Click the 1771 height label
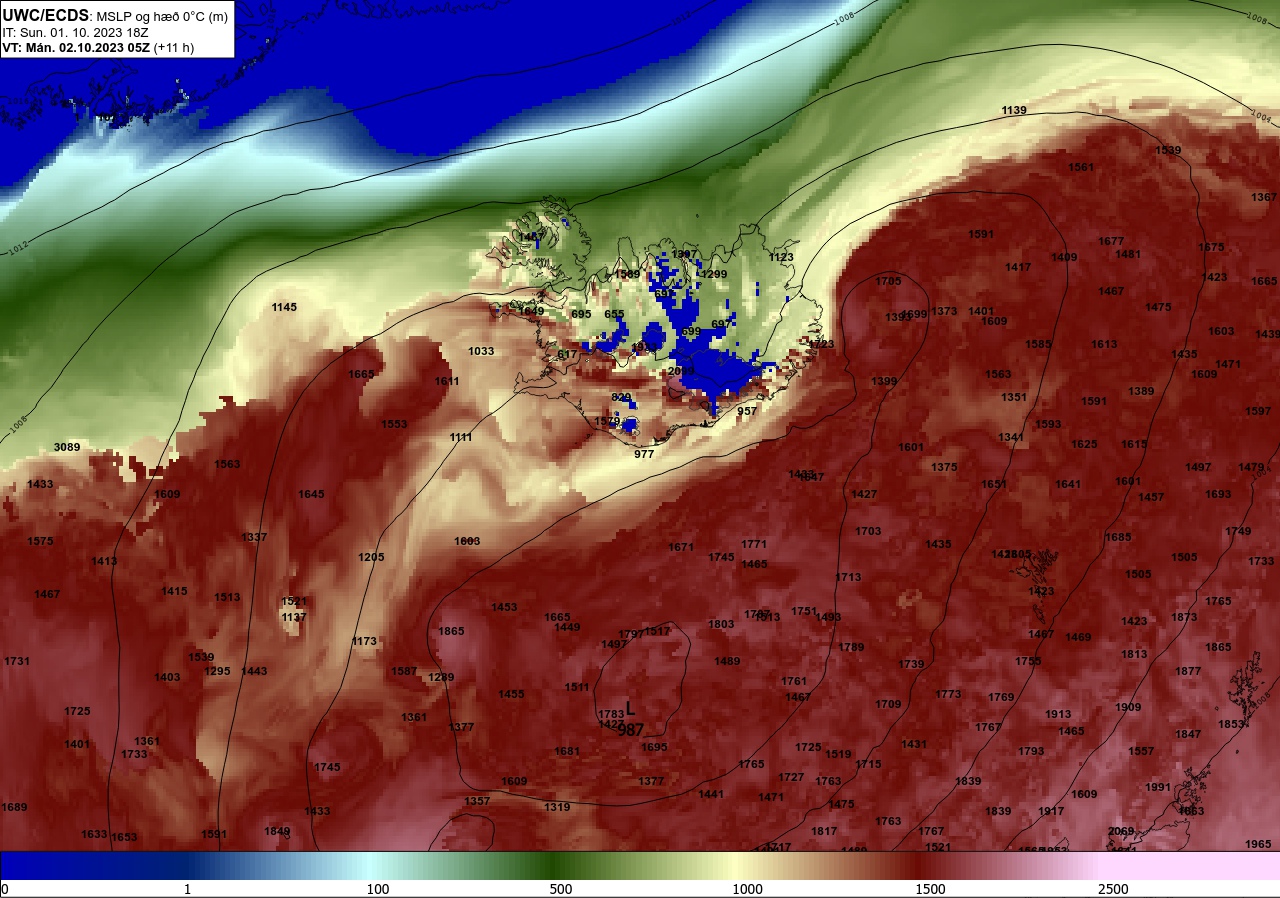Image resolution: width=1280 pixels, height=898 pixels. point(754,544)
